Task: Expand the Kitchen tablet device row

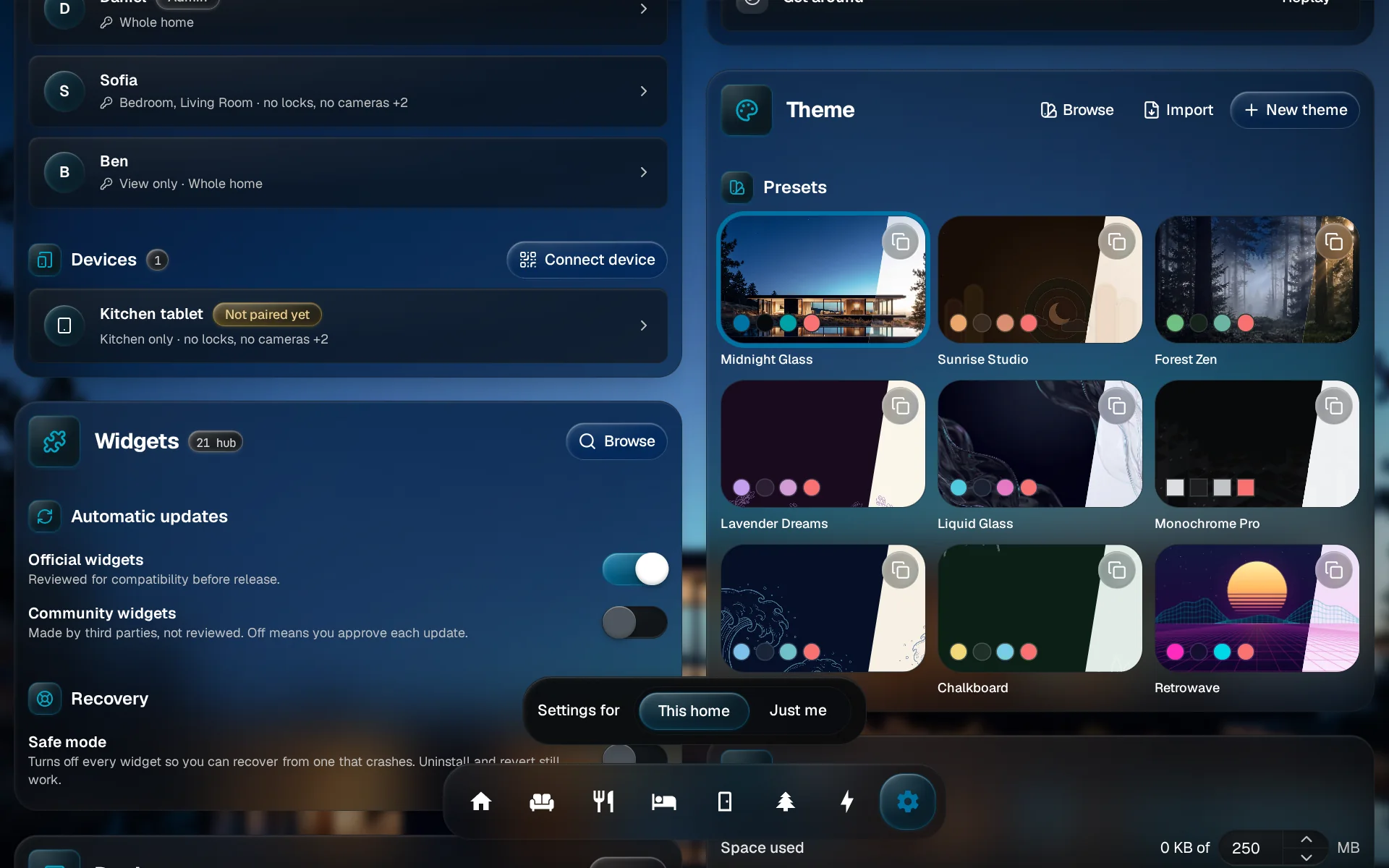Action: point(347,325)
